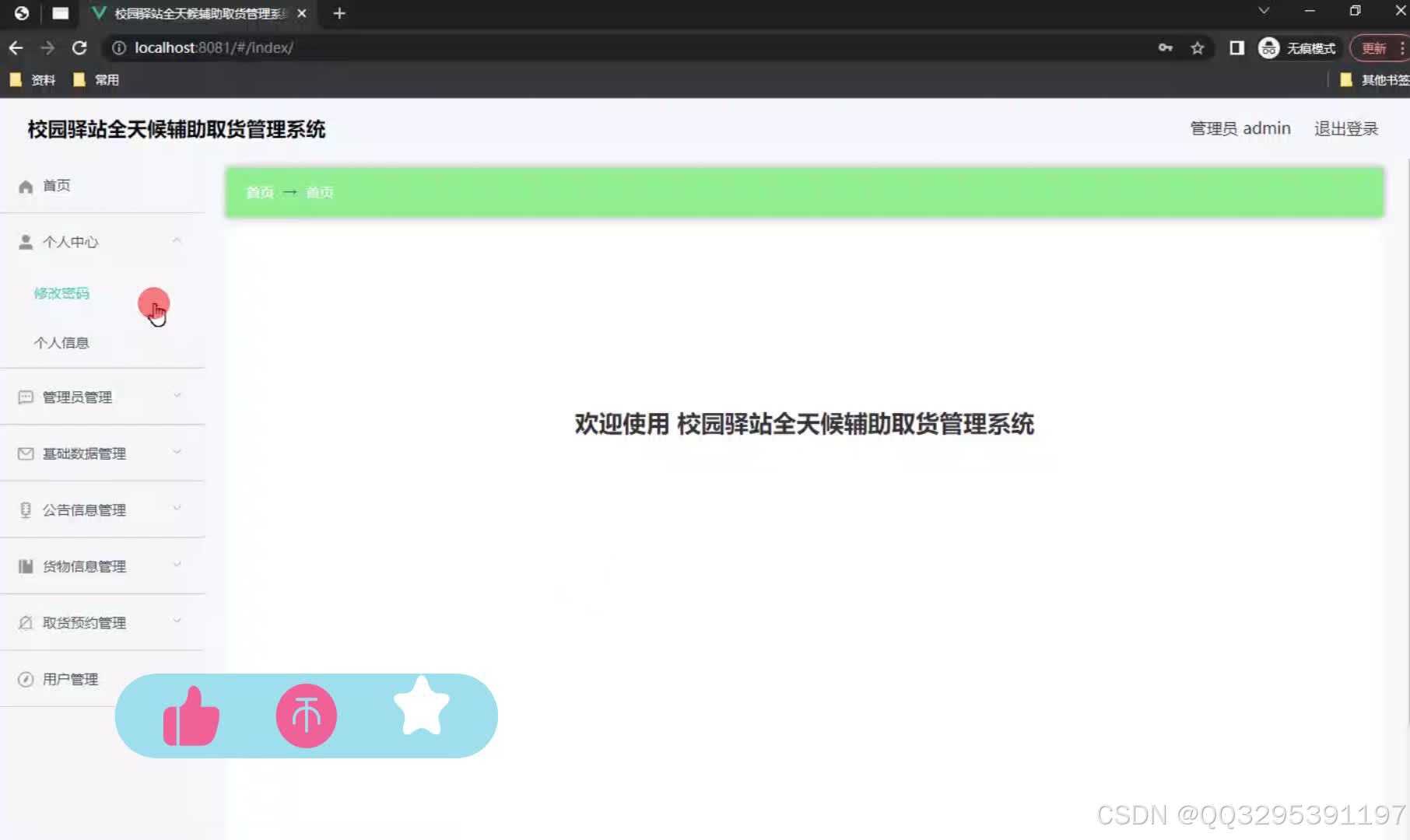Viewport: 1410px width, 840px height.
Task: Bookmark the page with the star icon
Action: (x=1198, y=48)
